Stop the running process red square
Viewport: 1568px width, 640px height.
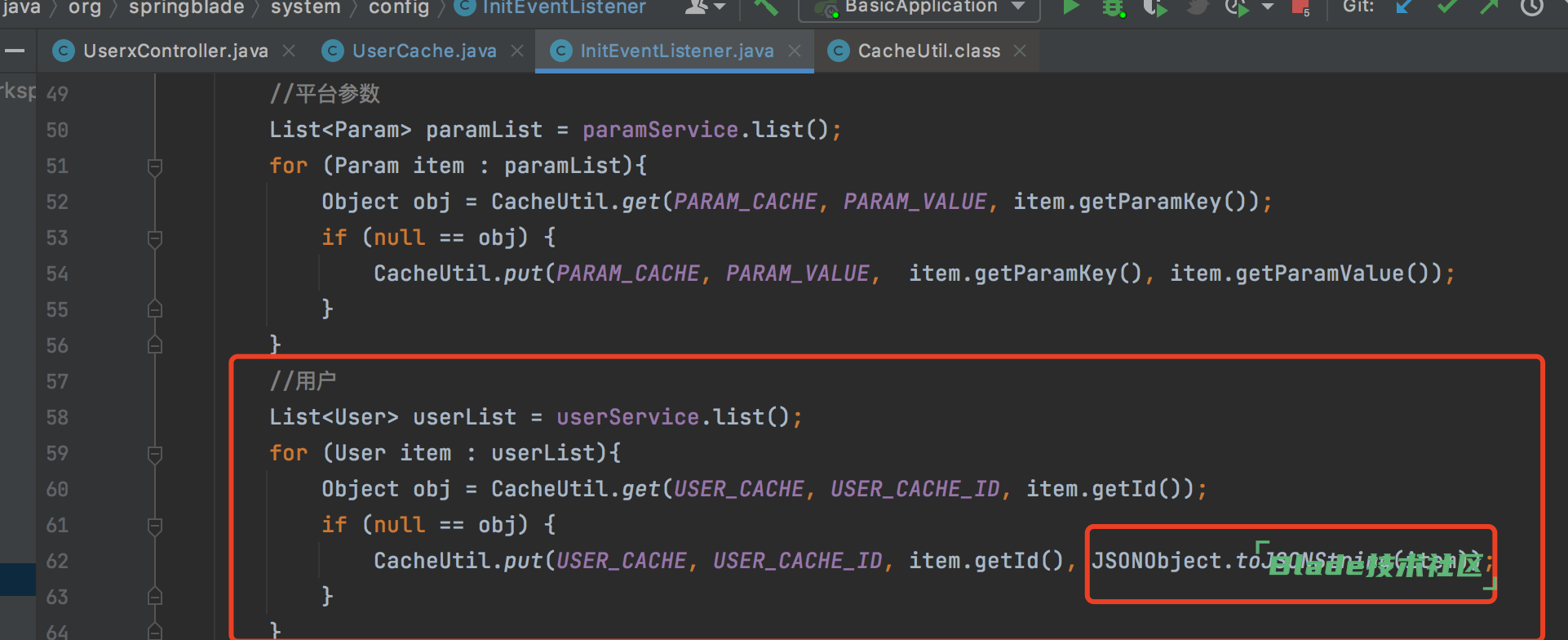point(1300,7)
